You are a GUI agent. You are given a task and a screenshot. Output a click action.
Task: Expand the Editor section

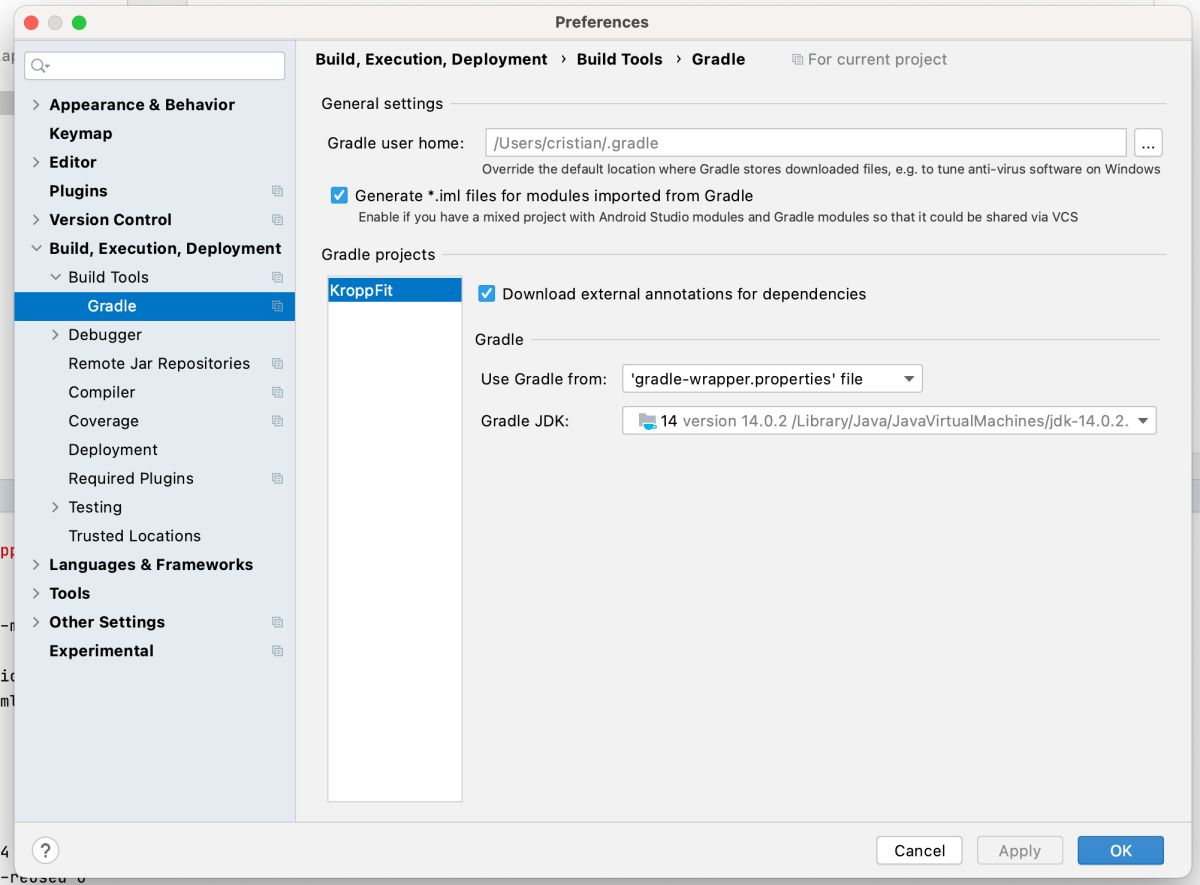click(x=36, y=162)
